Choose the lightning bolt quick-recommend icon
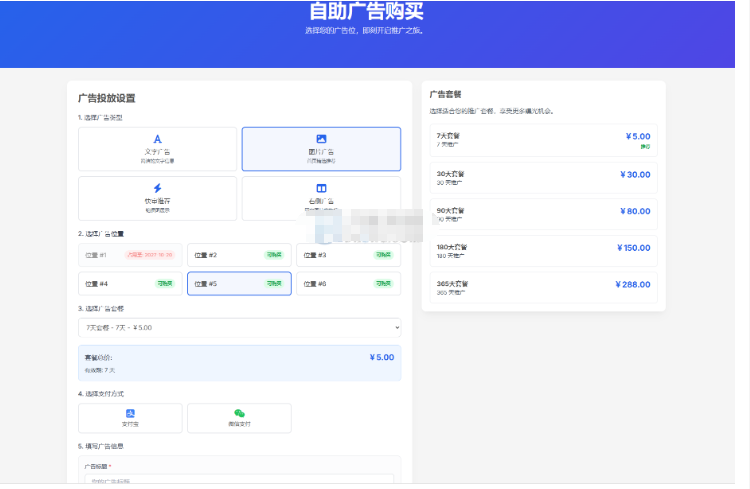Image resolution: width=750 pixels, height=489 pixels. [157, 188]
